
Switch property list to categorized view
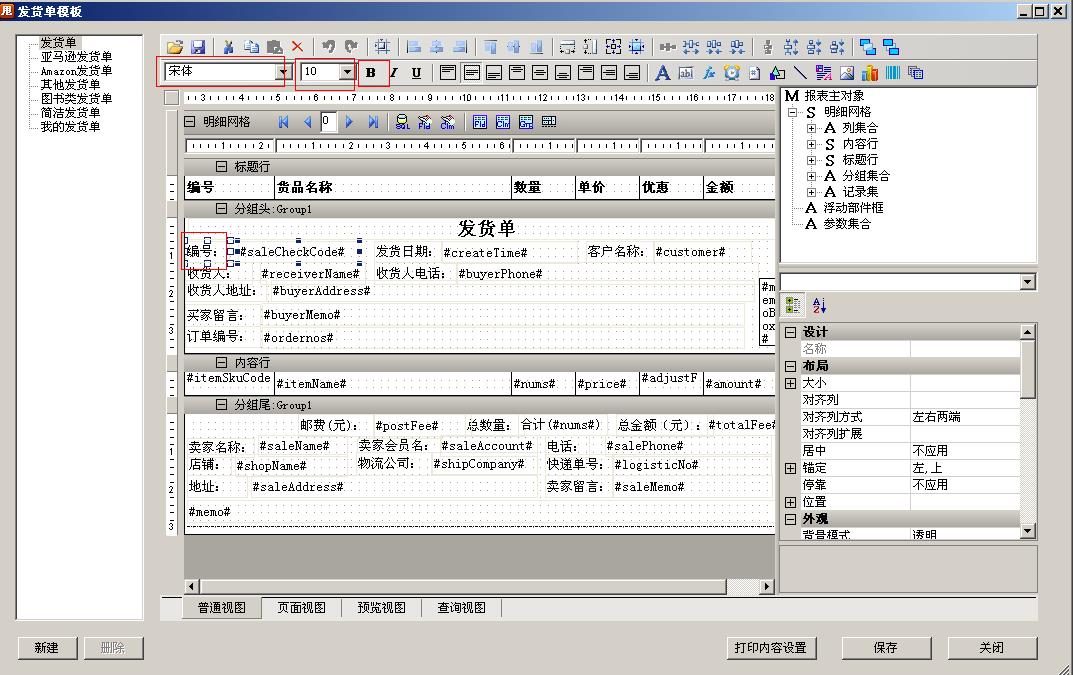(x=792, y=305)
